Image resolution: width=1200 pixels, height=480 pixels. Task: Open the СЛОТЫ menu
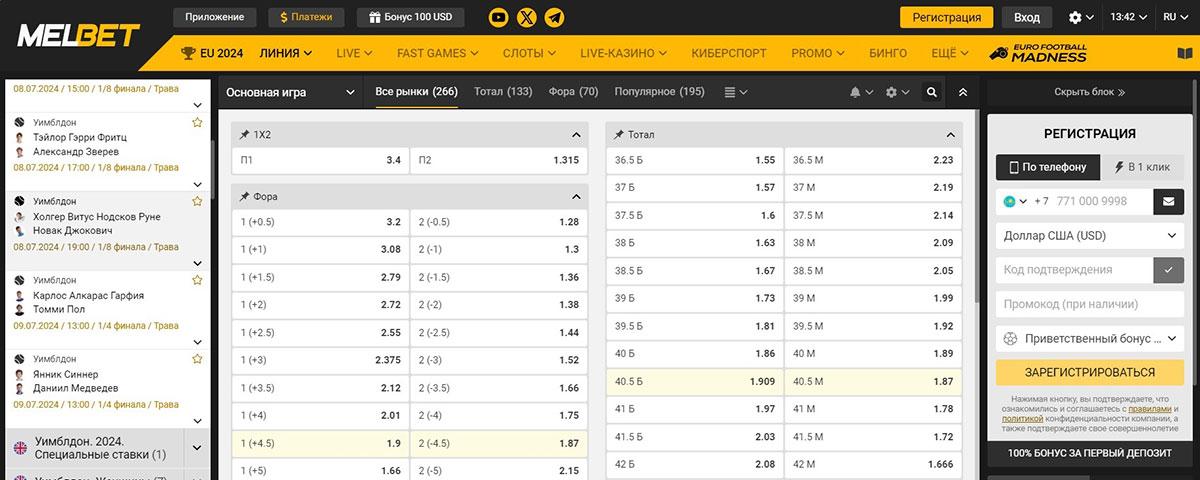tap(531, 53)
